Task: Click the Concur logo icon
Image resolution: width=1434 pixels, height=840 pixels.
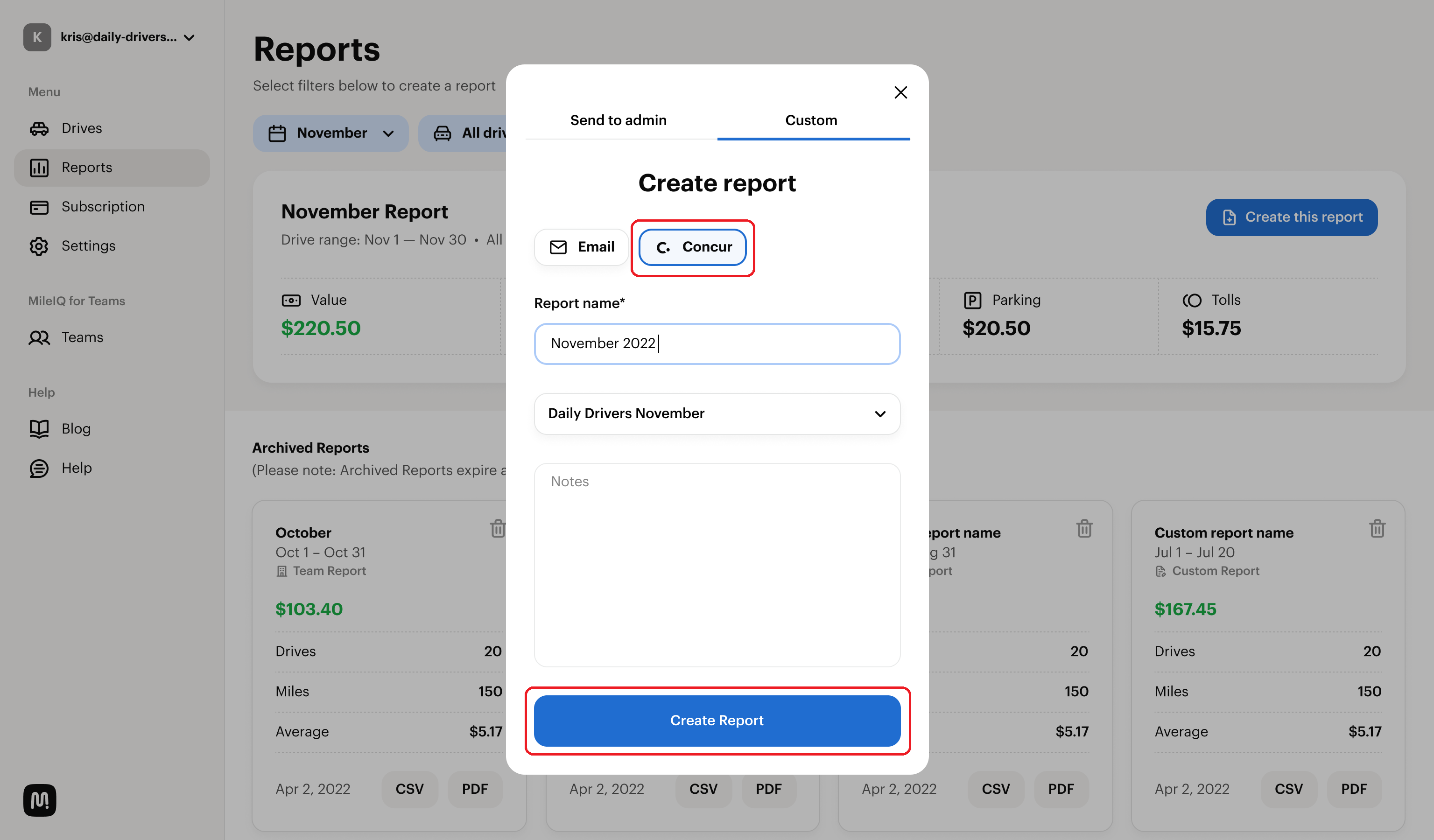Action: pos(663,247)
